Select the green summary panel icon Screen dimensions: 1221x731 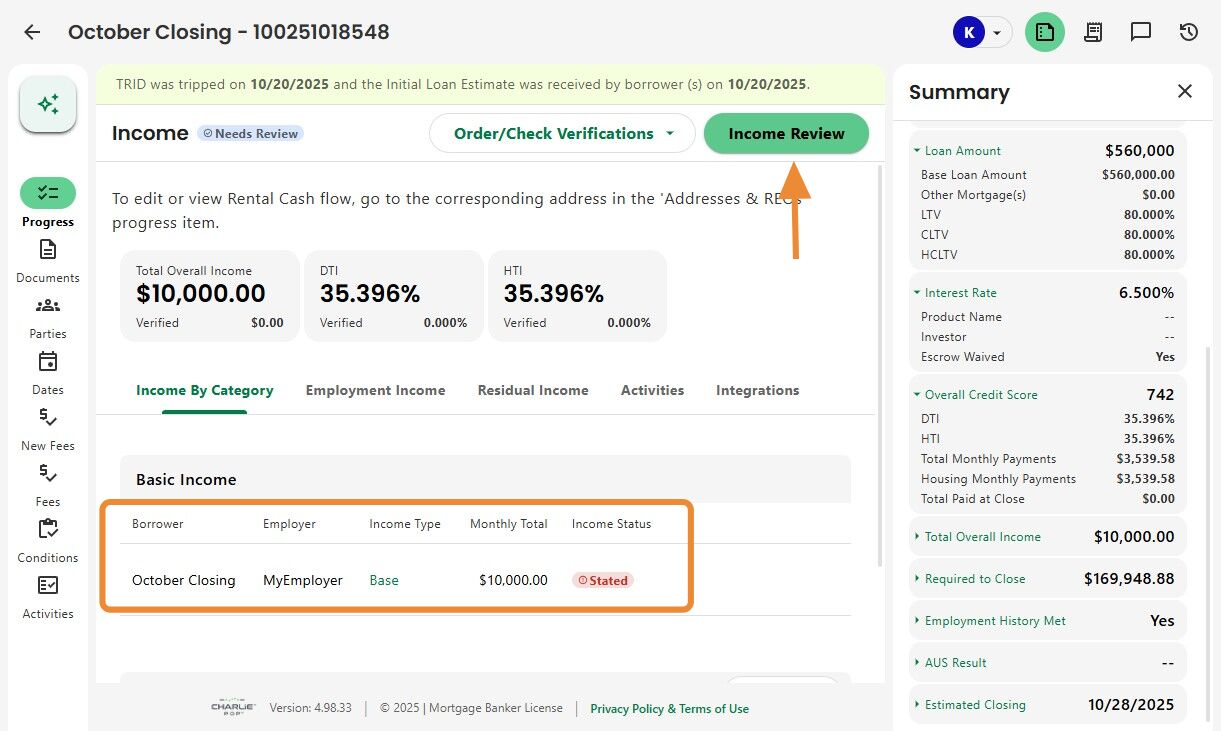point(1045,32)
